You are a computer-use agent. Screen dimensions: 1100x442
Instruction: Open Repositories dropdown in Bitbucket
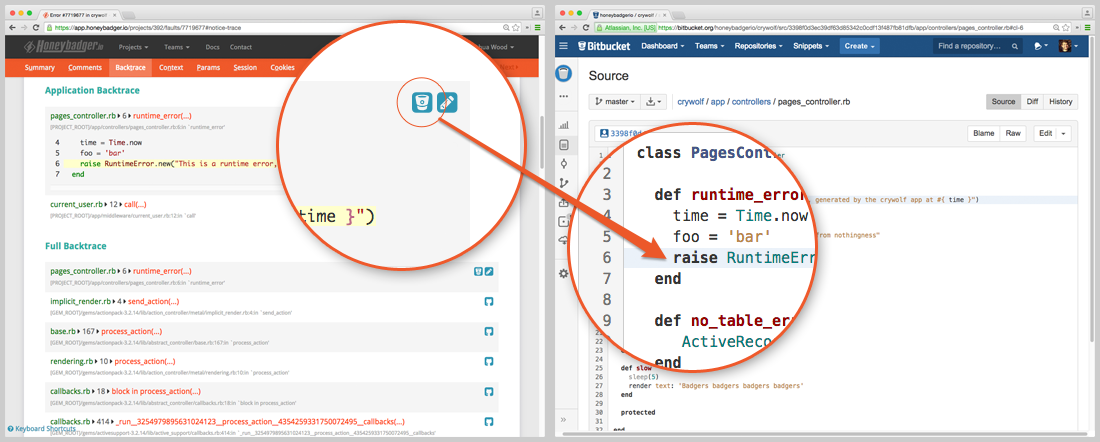click(759, 46)
